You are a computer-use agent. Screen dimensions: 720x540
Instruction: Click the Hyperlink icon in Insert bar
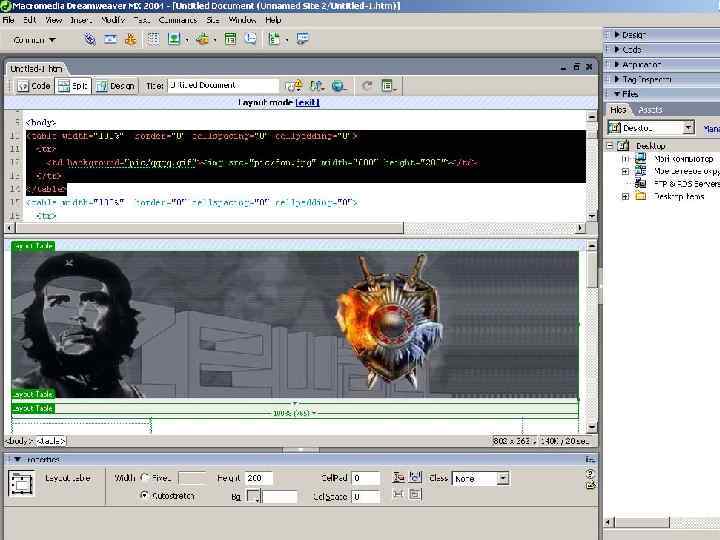point(90,39)
